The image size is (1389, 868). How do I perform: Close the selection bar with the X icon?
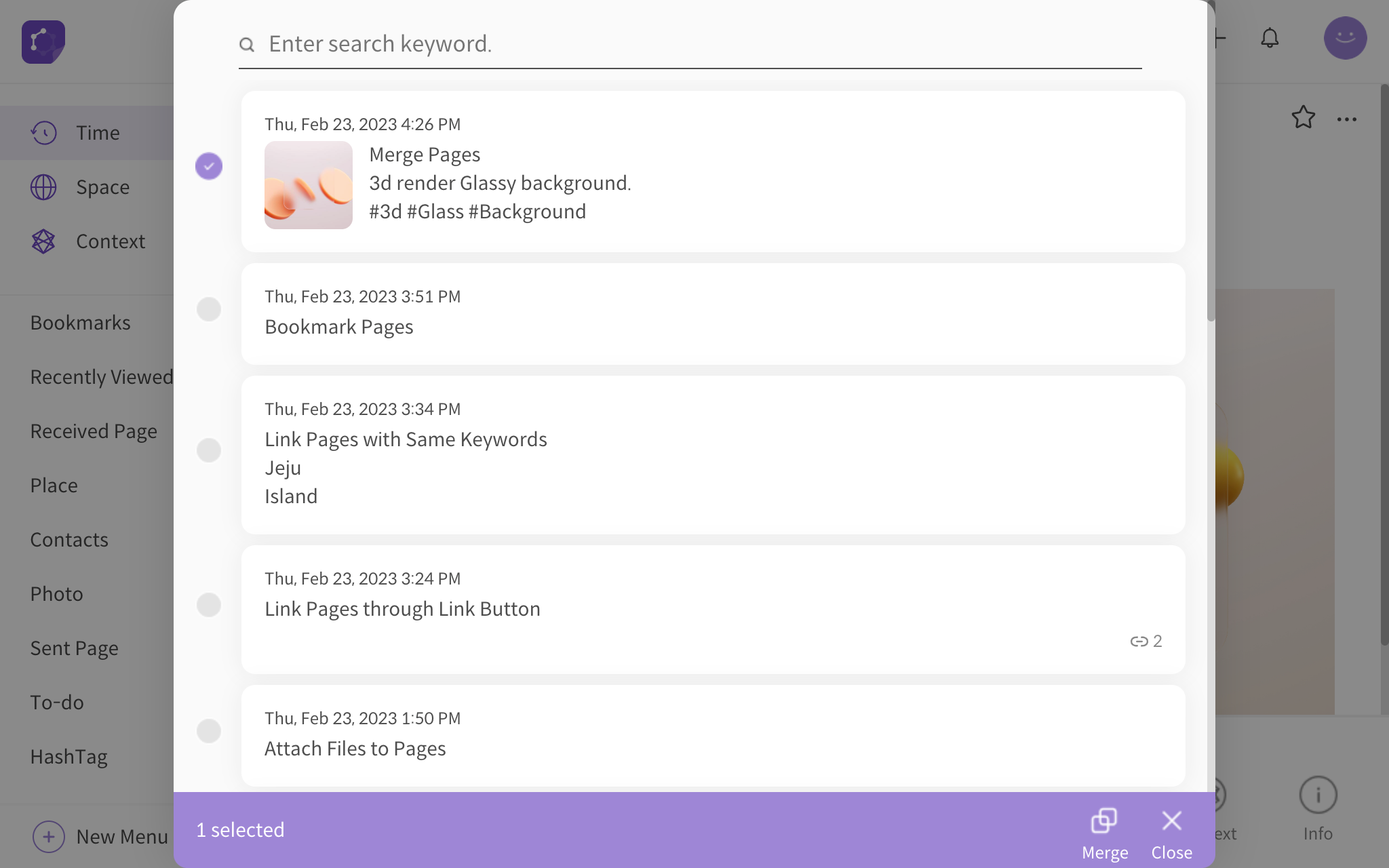[x=1171, y=821]
